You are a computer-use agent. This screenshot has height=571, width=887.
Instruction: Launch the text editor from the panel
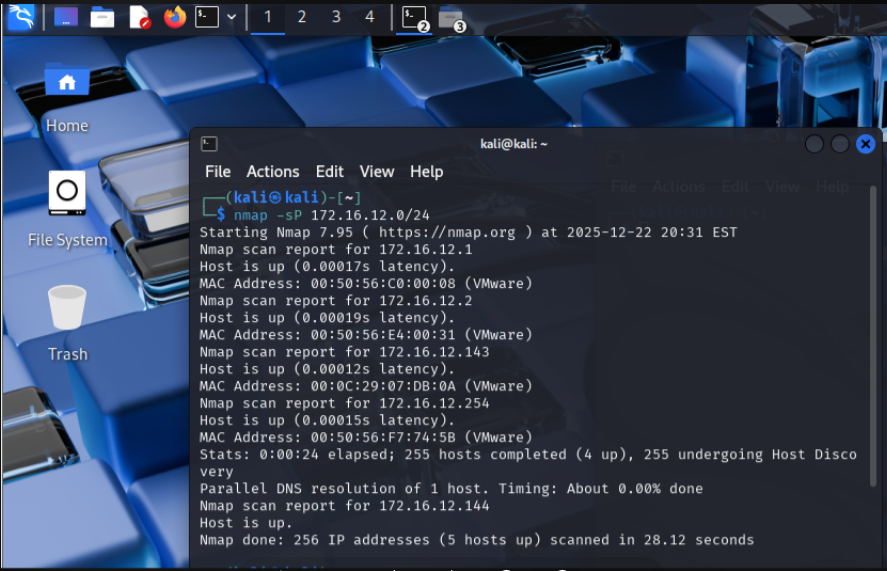pos(139,17)
